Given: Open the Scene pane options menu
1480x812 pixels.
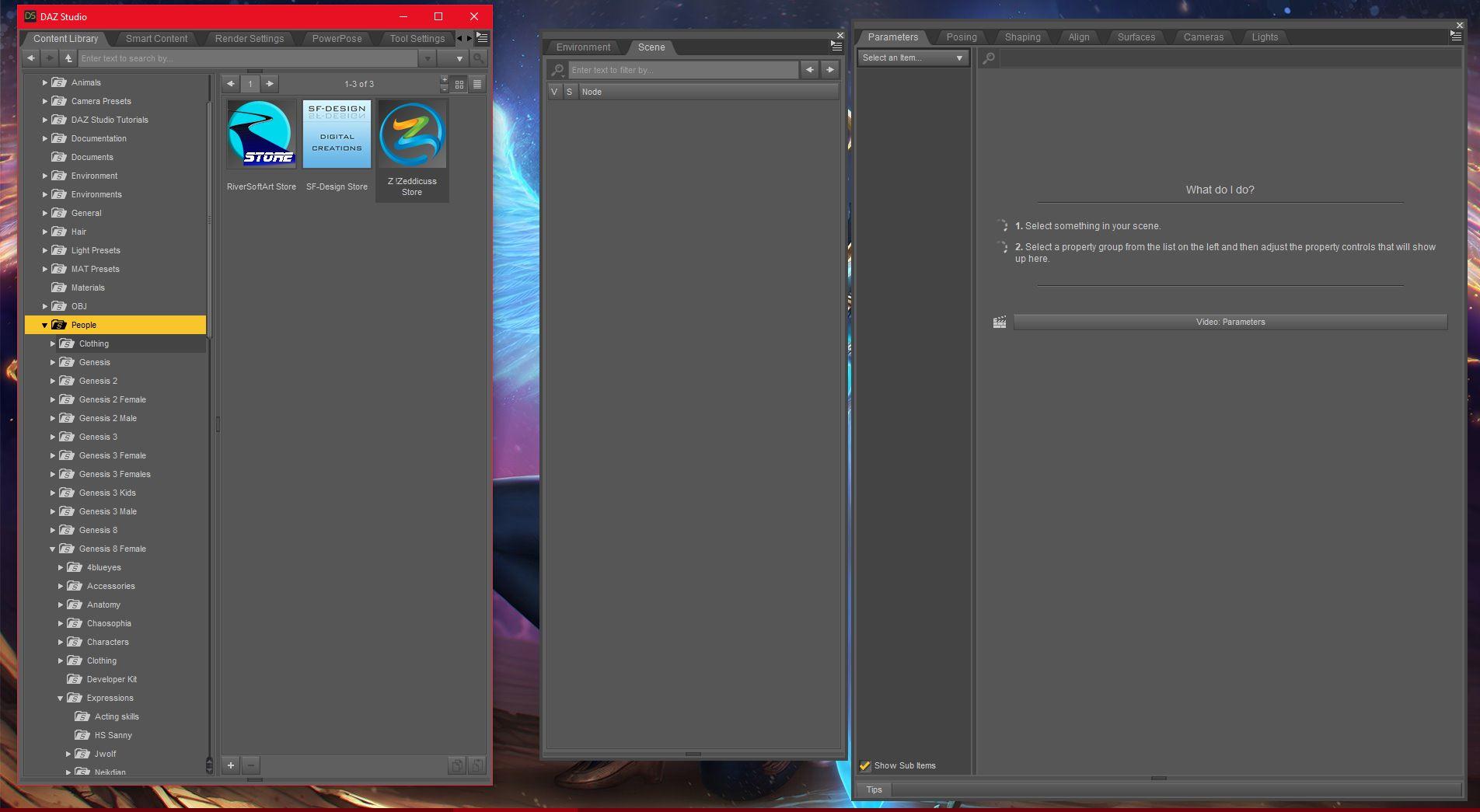Looking at the screenshot, I should pyautogui.click(x=836, y=47).
